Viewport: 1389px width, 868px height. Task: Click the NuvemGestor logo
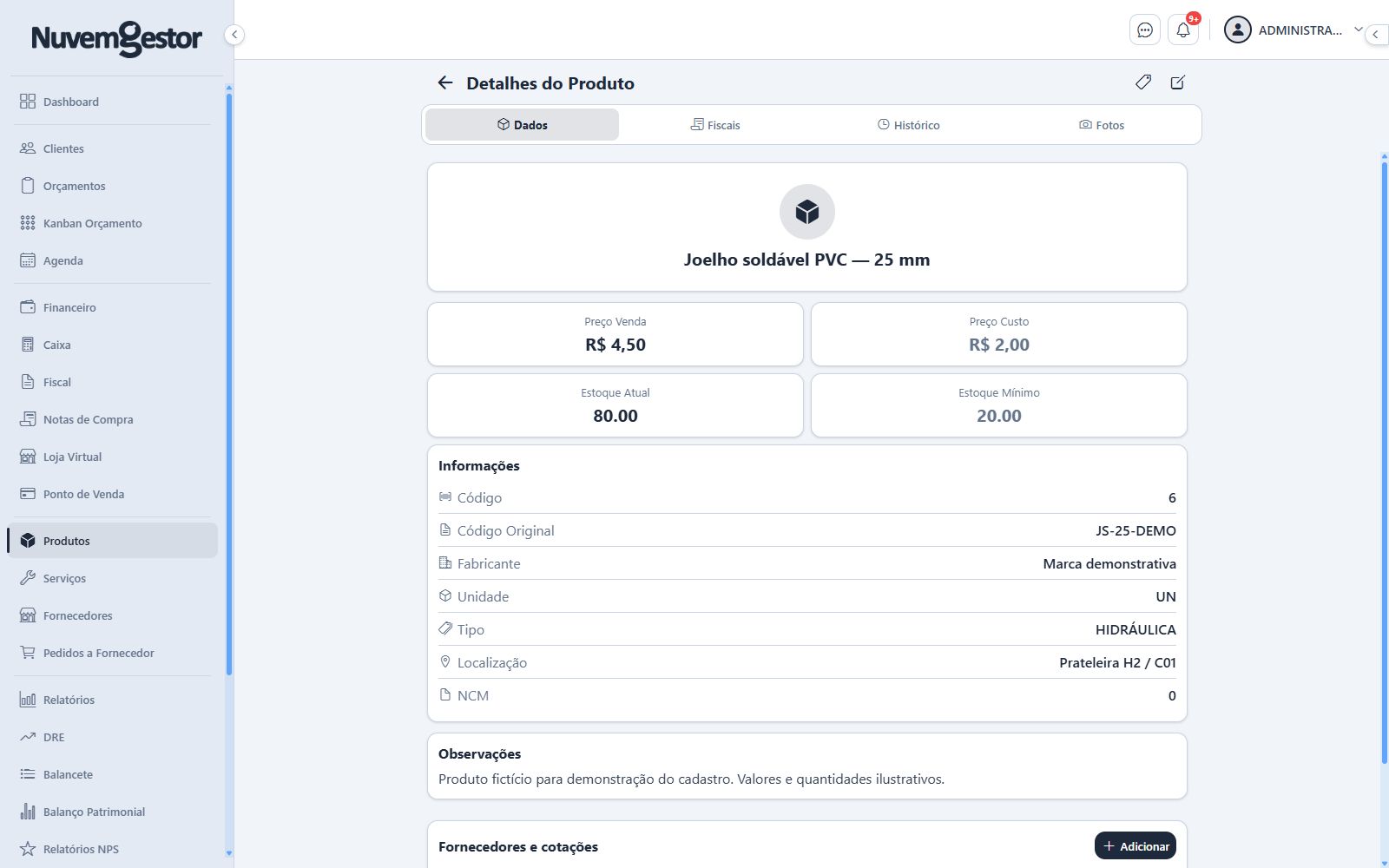tap(116, 38)
